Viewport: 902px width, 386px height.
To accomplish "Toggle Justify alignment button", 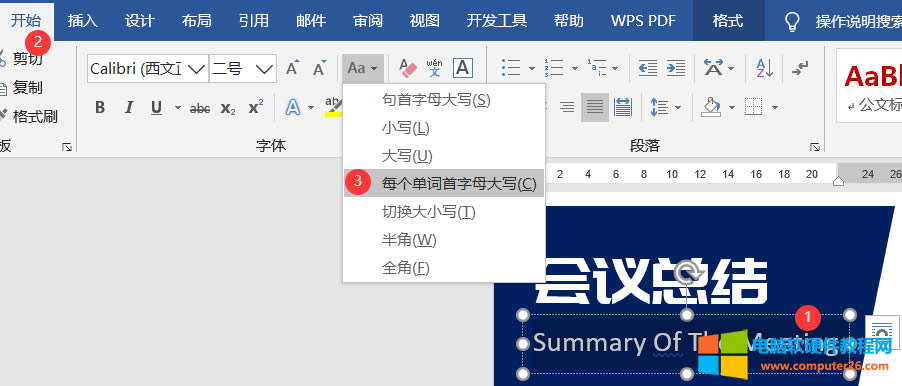I will 595,107.
